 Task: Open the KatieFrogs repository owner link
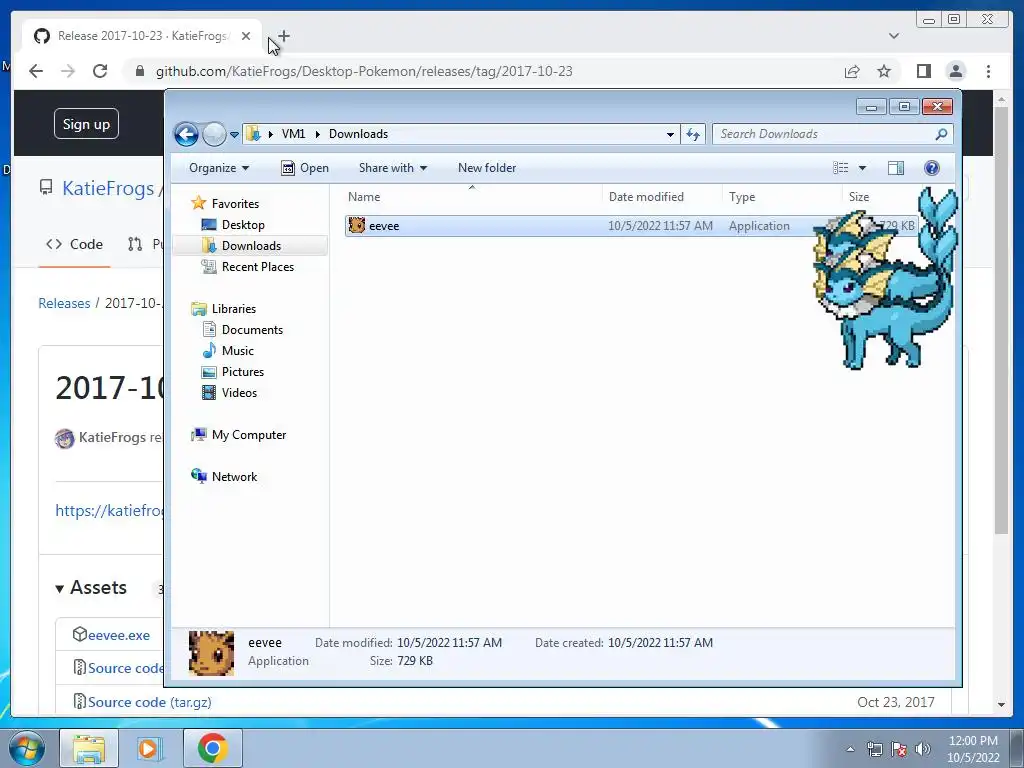(108, 188)
